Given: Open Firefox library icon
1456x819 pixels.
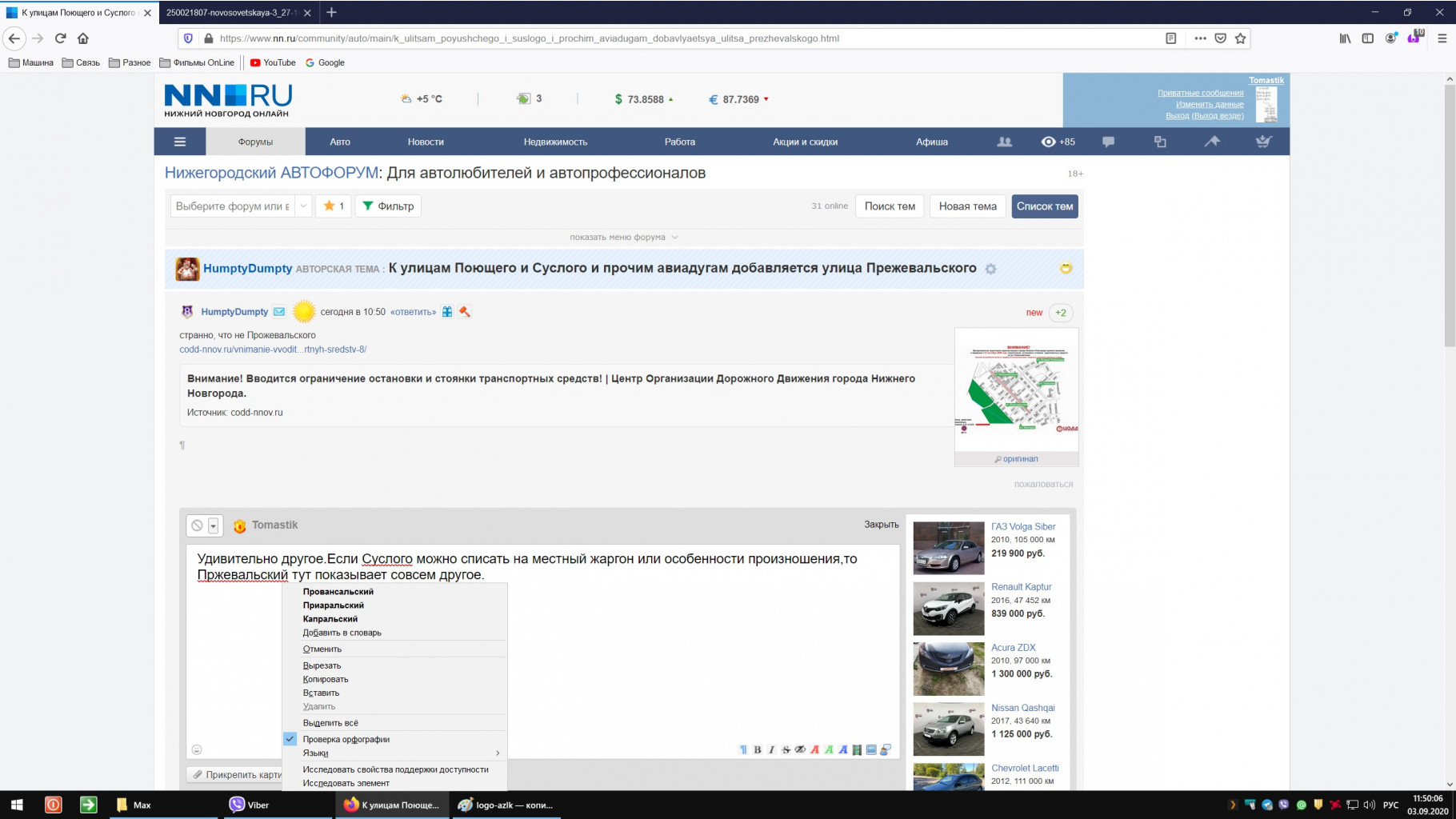Looking at the screenshot, I should point(1346,38).
